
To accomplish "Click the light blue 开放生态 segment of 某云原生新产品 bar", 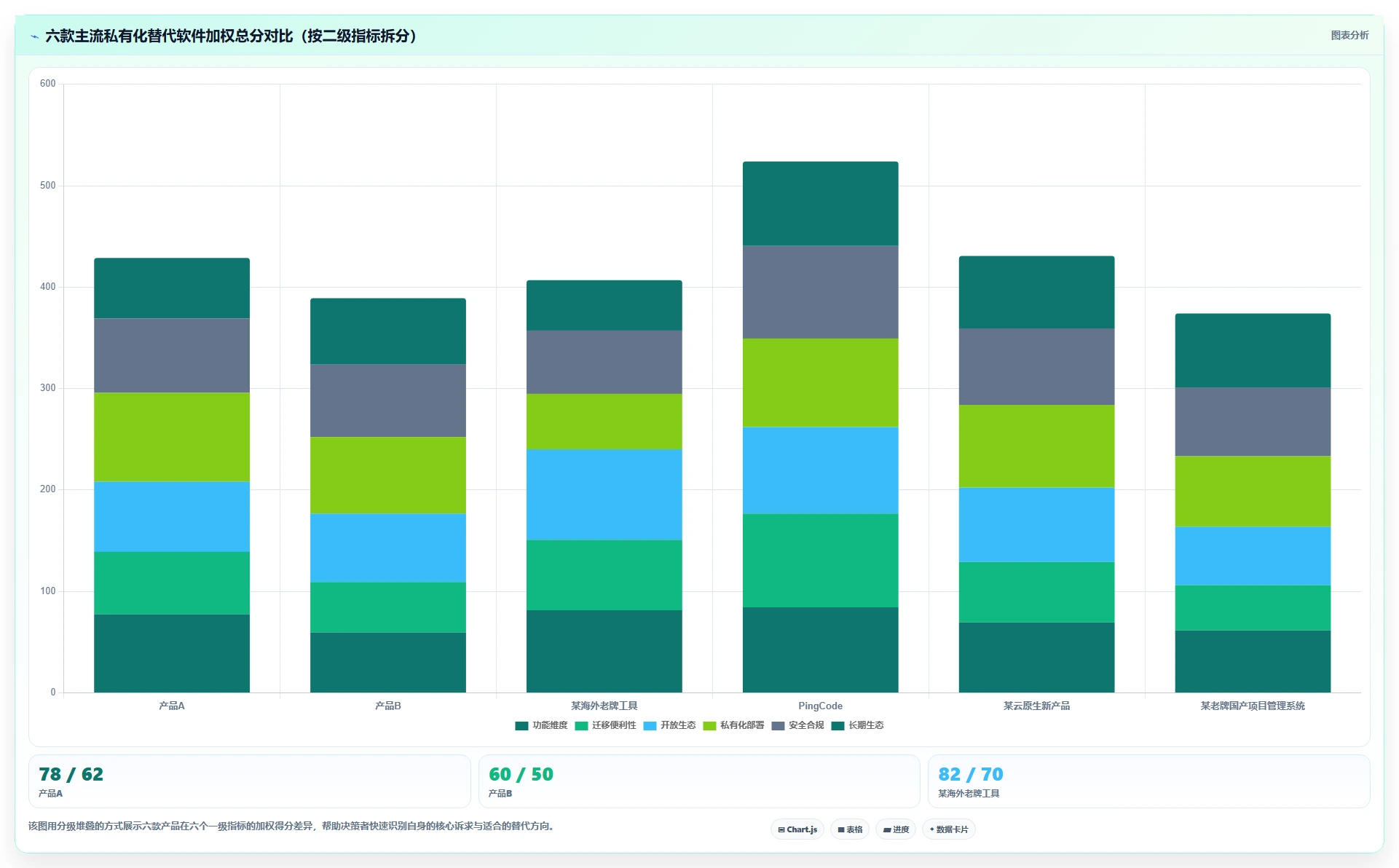I will [x=1037, y=525].
